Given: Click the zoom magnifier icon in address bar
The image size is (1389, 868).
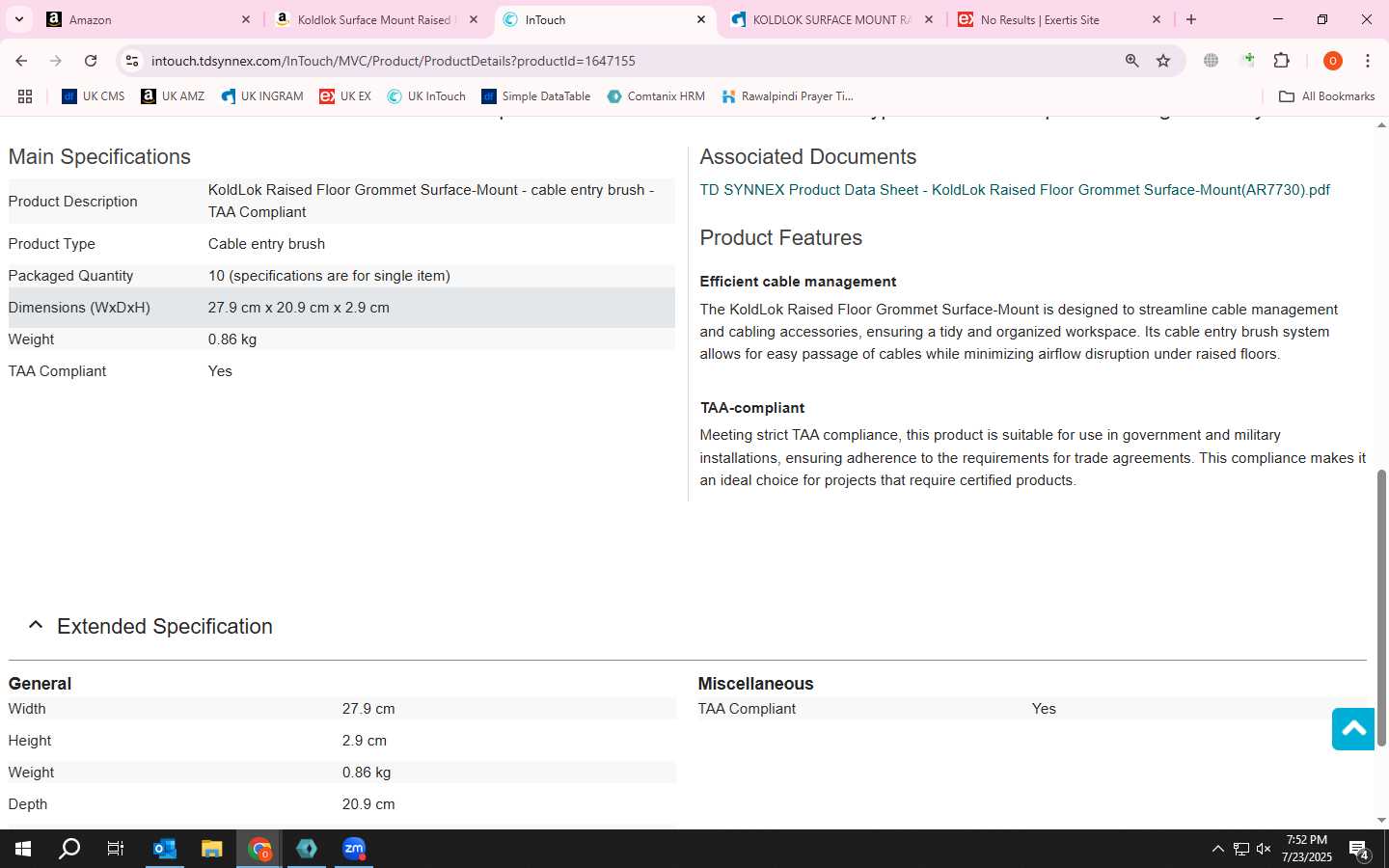Looking at the screenshot, I should pyautogui.click(x=1132, y=61).
